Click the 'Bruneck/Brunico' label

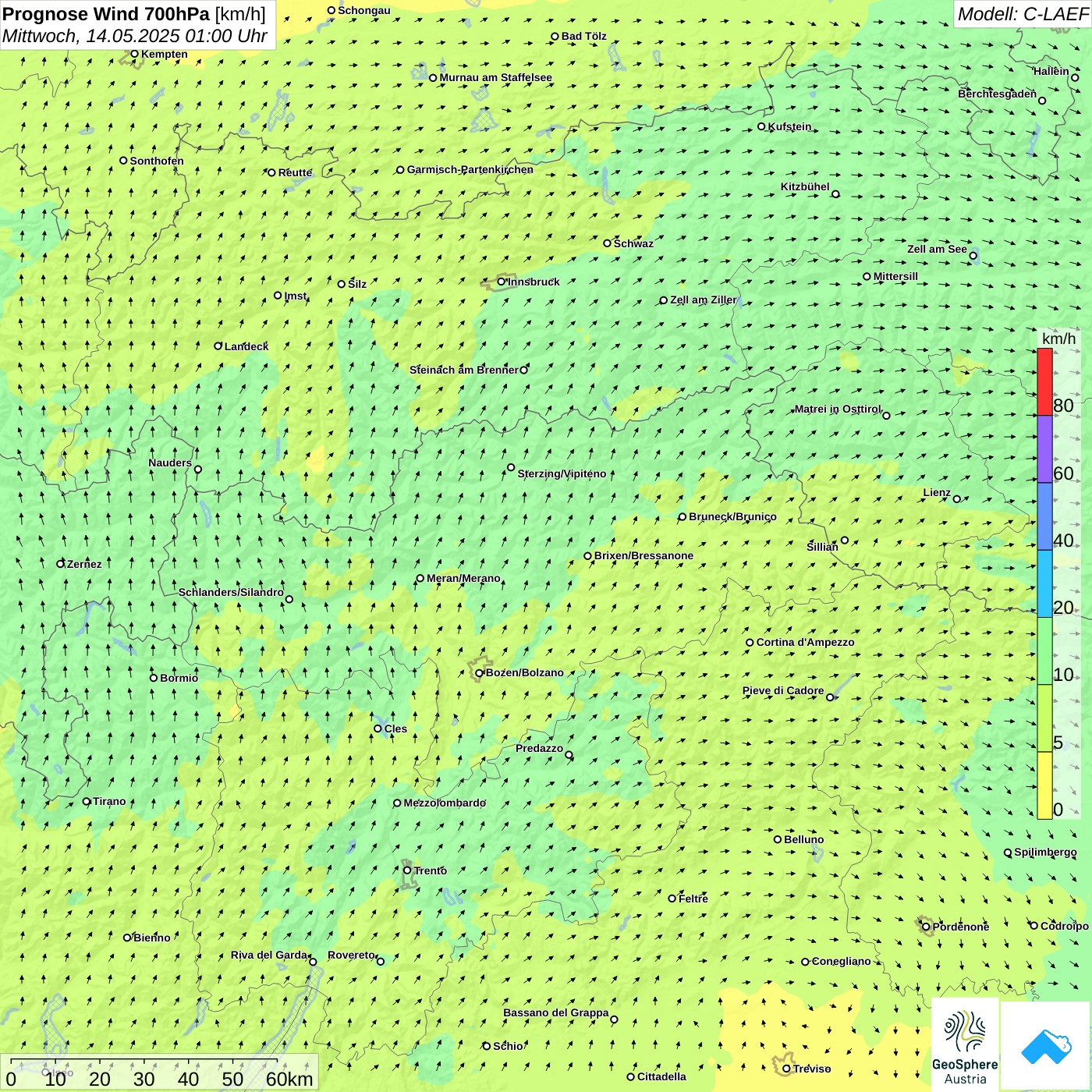732,516
